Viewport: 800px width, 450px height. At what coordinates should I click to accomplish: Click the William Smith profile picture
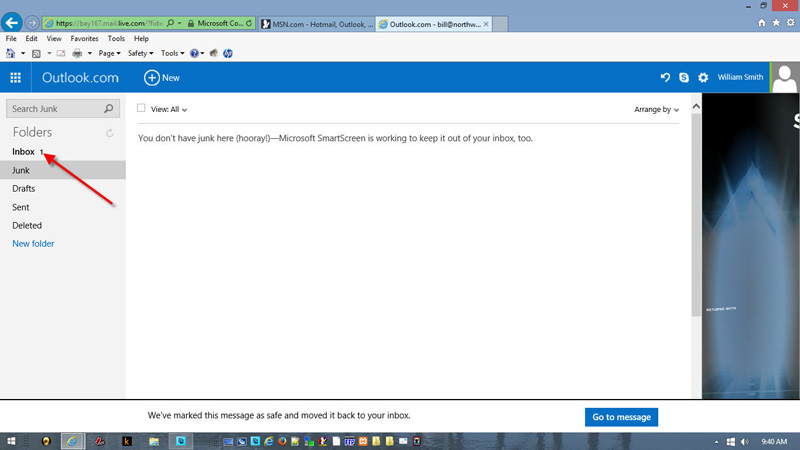[785, 78]
